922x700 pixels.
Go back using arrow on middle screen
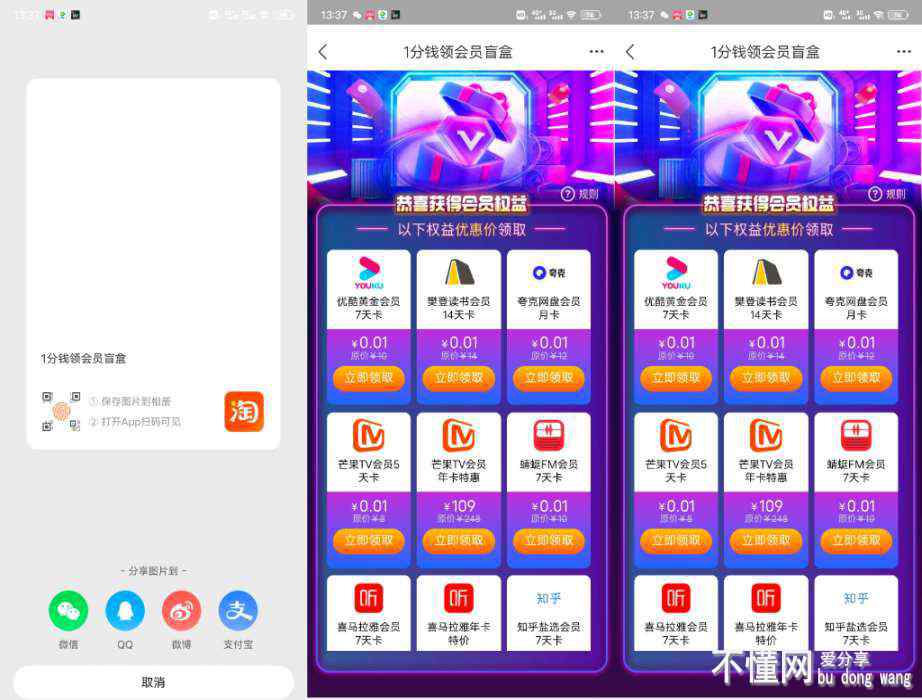(x=323, y=52)
